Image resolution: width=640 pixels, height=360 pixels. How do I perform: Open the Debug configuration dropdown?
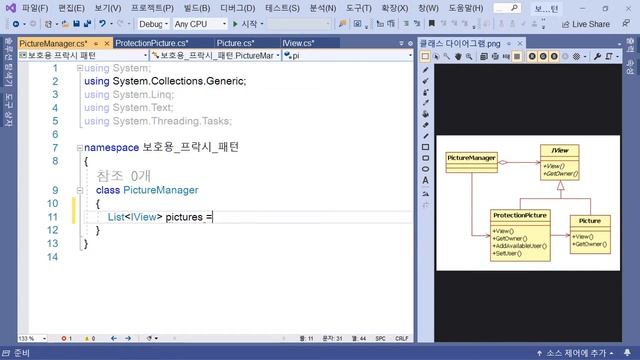coord(153,24)
